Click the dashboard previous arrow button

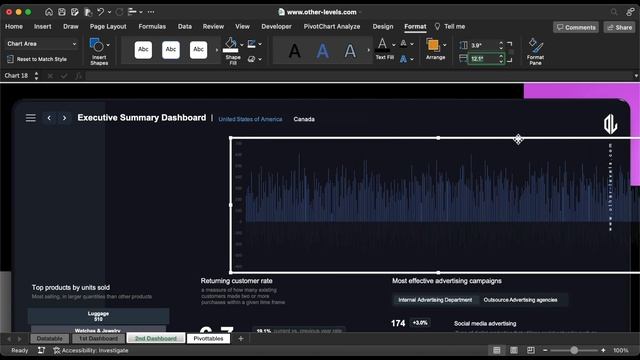click(49, 118)
